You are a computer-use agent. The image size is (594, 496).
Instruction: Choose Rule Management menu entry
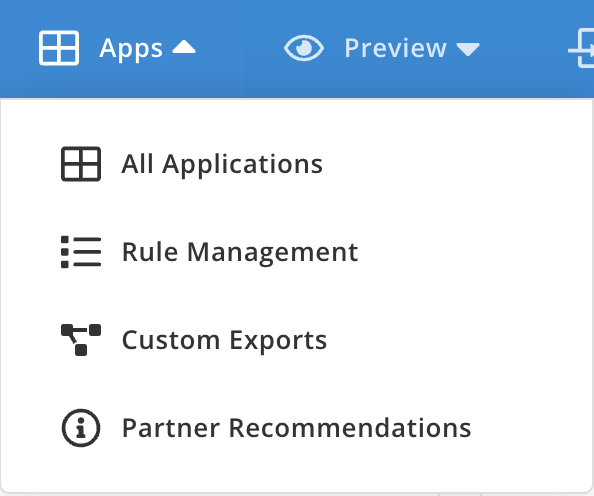(x=240, y=252)
